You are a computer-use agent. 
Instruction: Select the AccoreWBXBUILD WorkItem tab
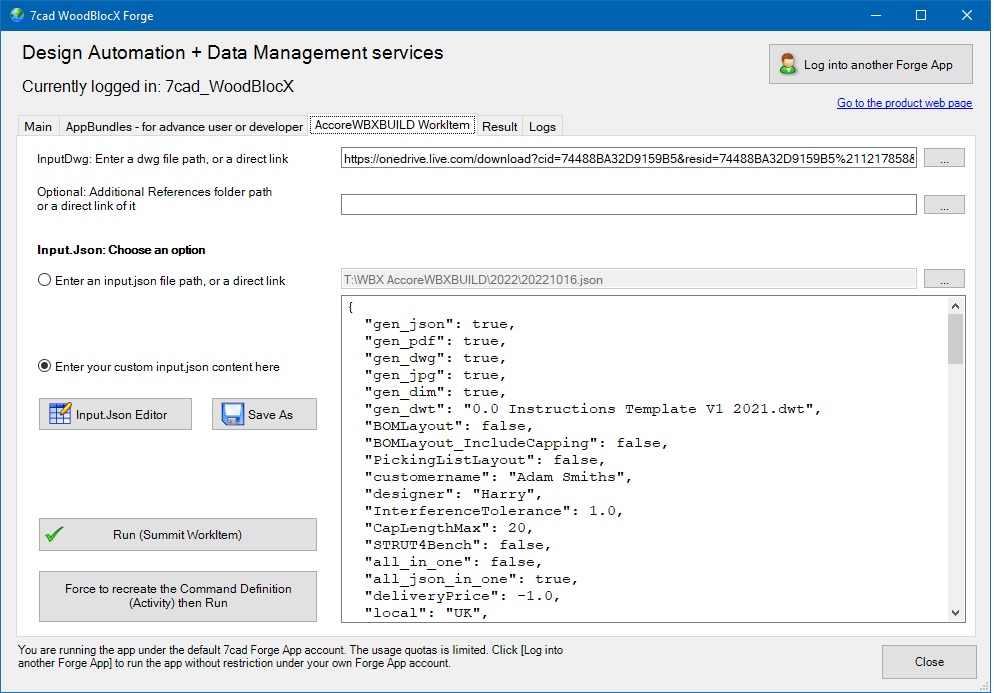tap(392, 124)
